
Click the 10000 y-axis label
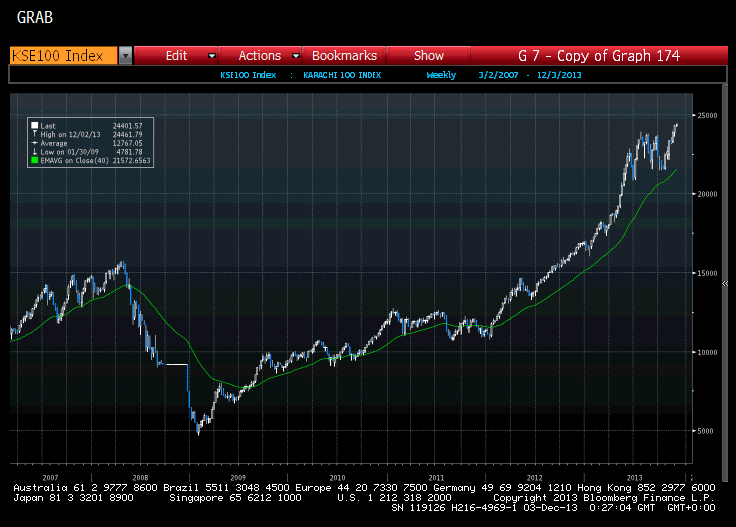707,352
